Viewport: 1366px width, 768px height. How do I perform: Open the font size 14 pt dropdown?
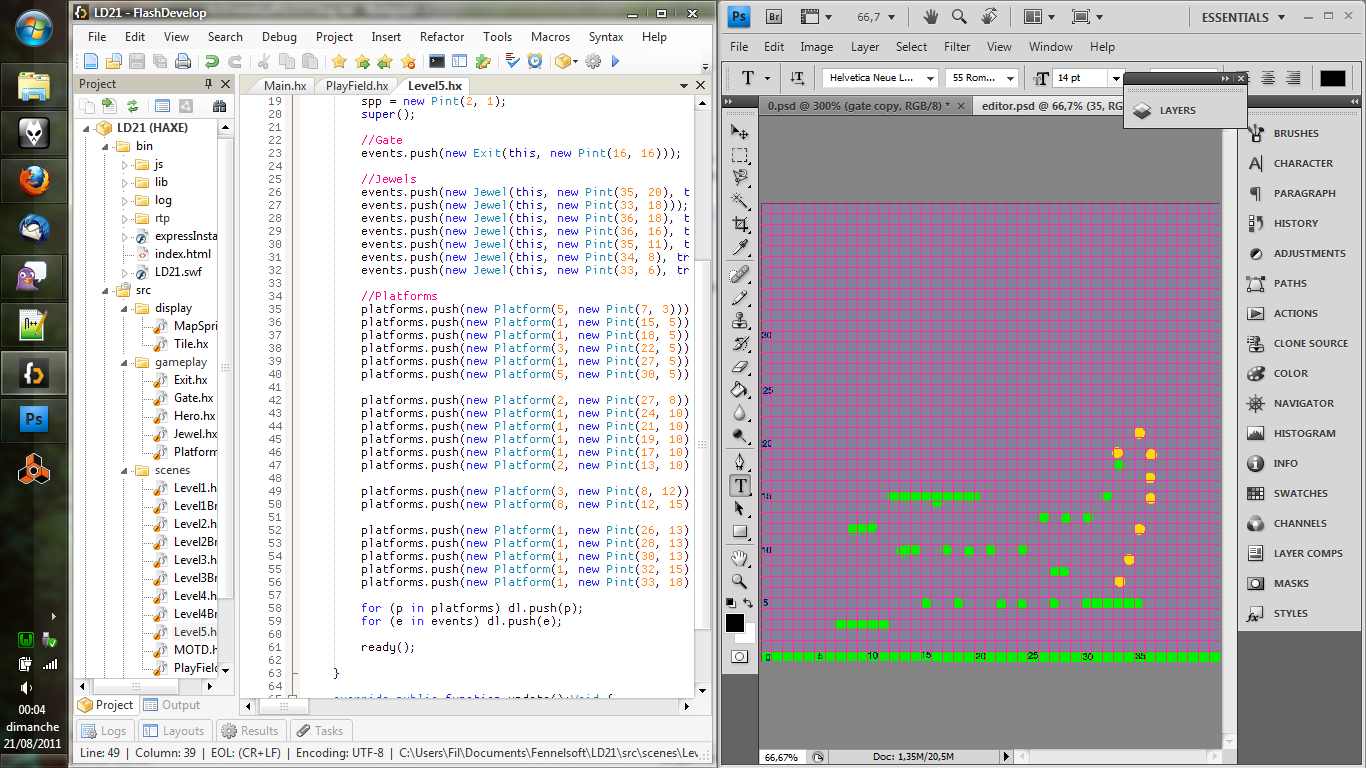[x=1115, y=78]
